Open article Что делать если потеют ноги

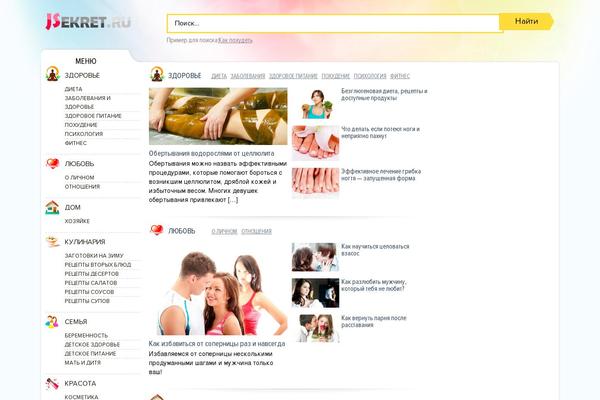tap(380, 132)
